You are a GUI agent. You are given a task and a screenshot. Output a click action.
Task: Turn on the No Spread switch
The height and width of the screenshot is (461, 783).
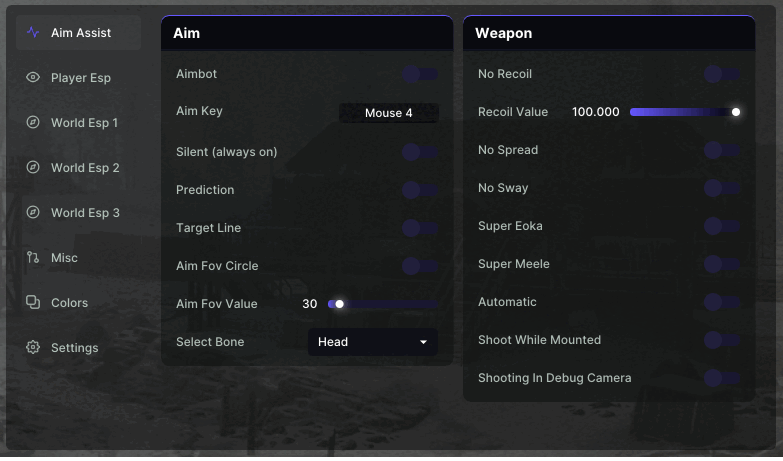tap(722, 150)
